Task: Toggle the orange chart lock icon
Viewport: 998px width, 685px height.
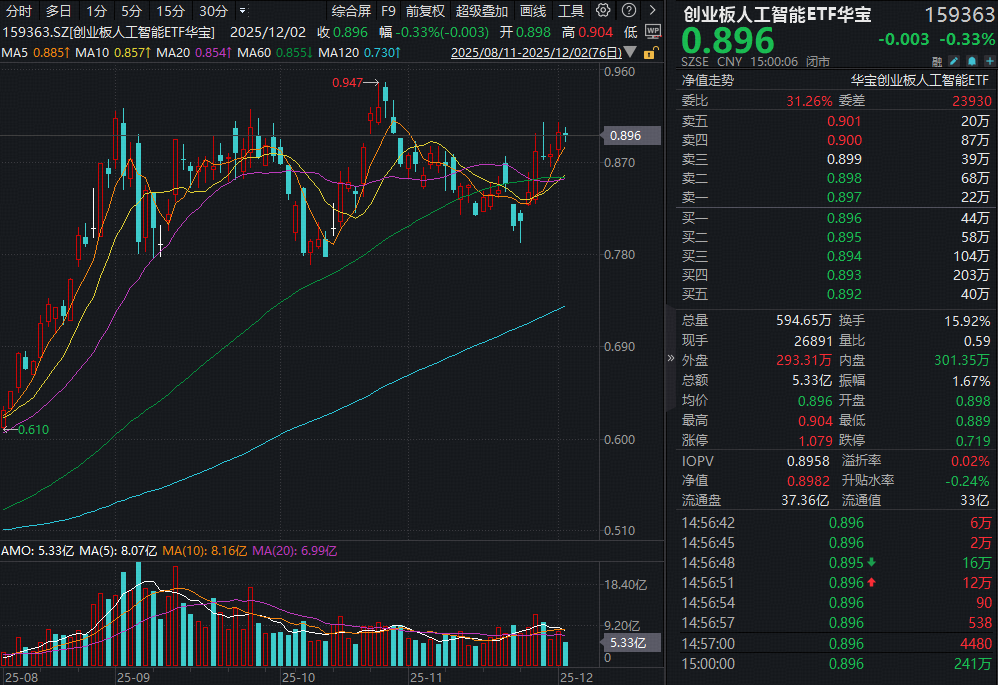Action: [649, 52]
